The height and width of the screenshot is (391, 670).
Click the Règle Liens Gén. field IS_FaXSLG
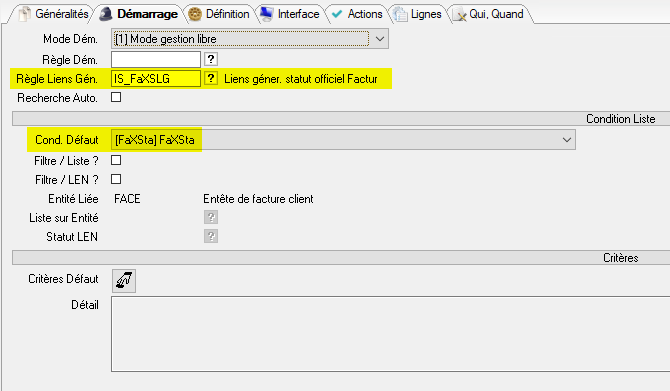tap(156, 79)
